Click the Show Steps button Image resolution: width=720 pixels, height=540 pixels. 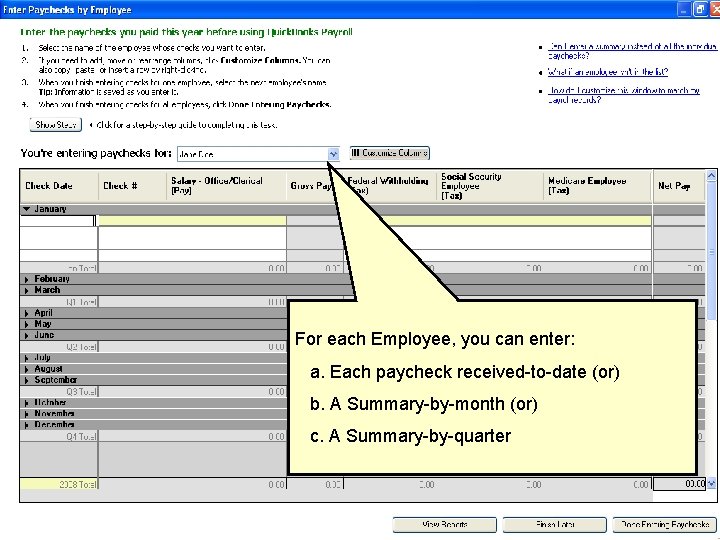click(56, 125)
